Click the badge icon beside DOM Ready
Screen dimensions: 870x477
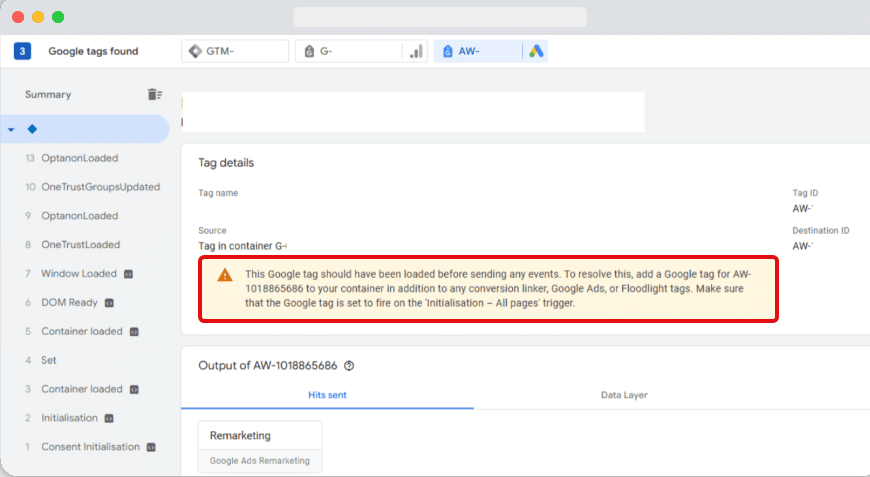pos(109,303)
